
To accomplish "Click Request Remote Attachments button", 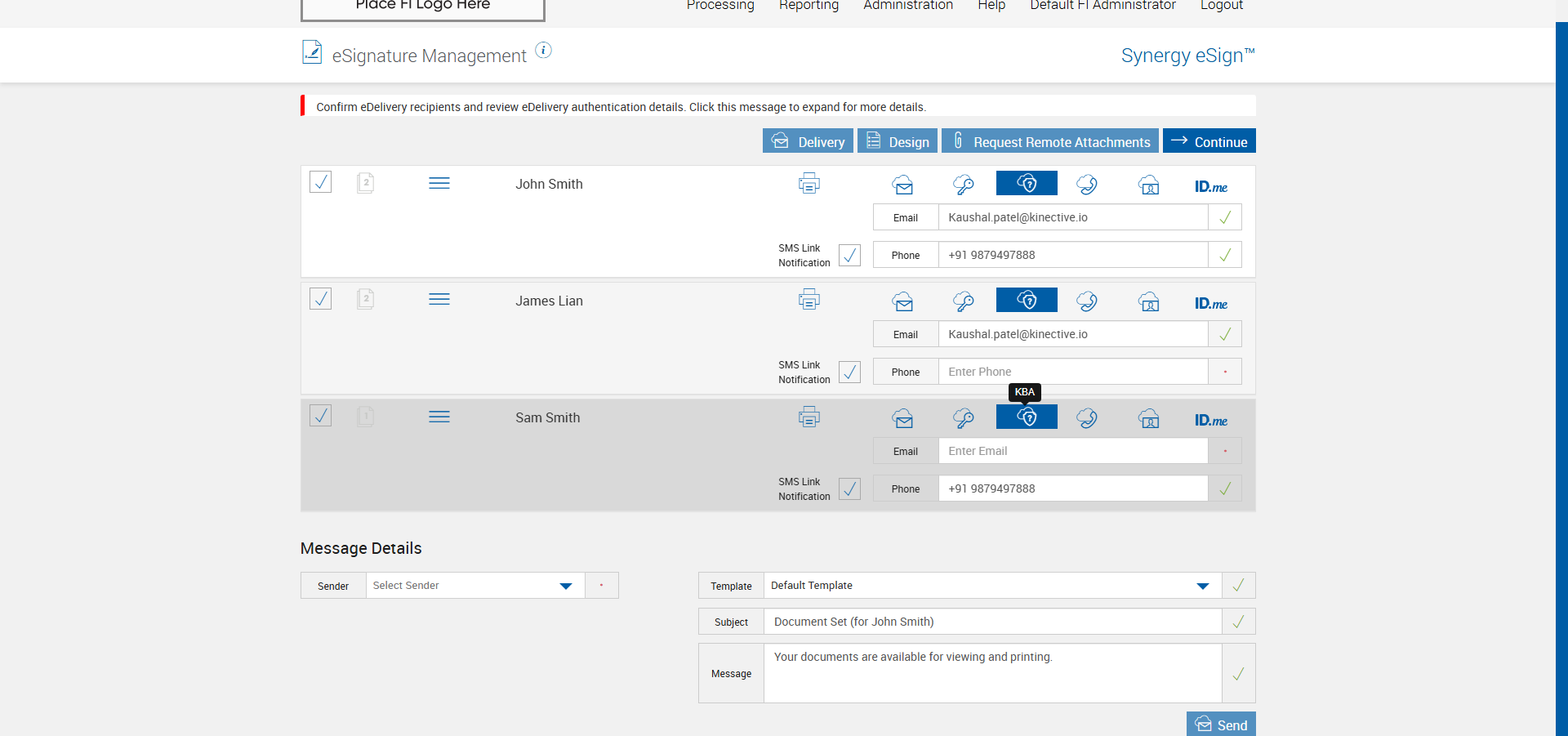I will coord(1050,141).
